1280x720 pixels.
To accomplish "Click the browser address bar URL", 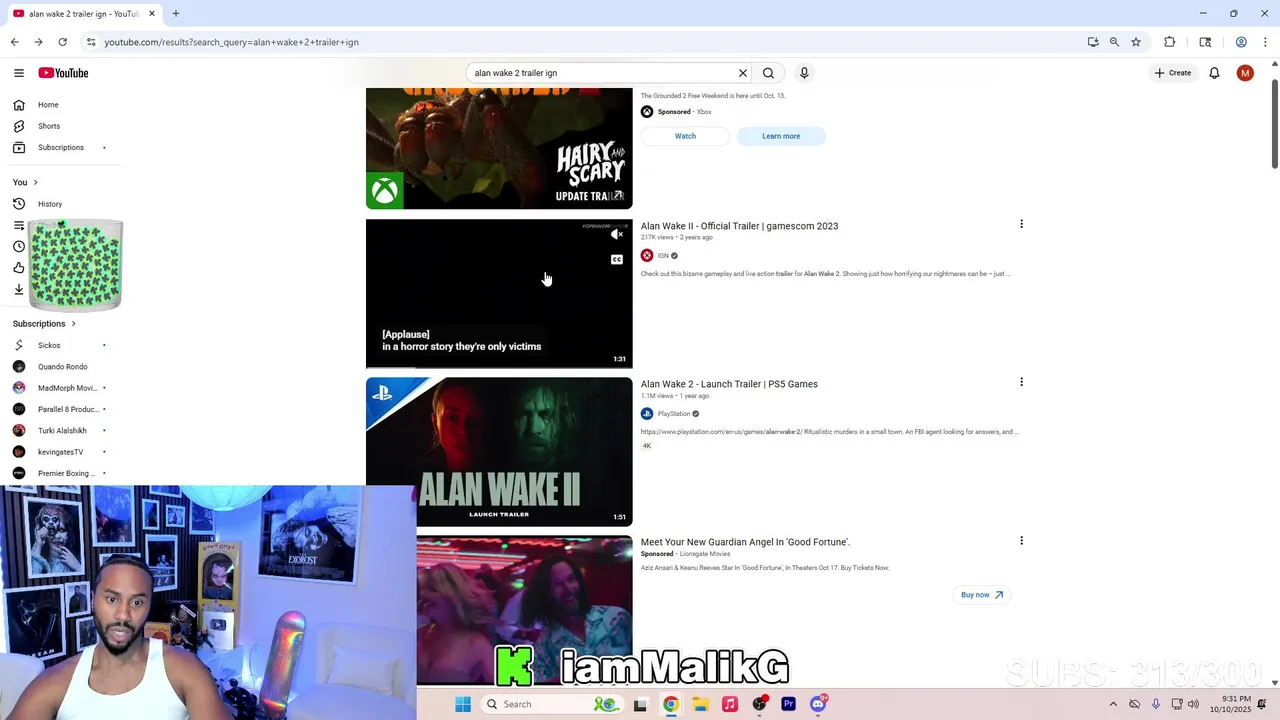I will coord(231,42).
